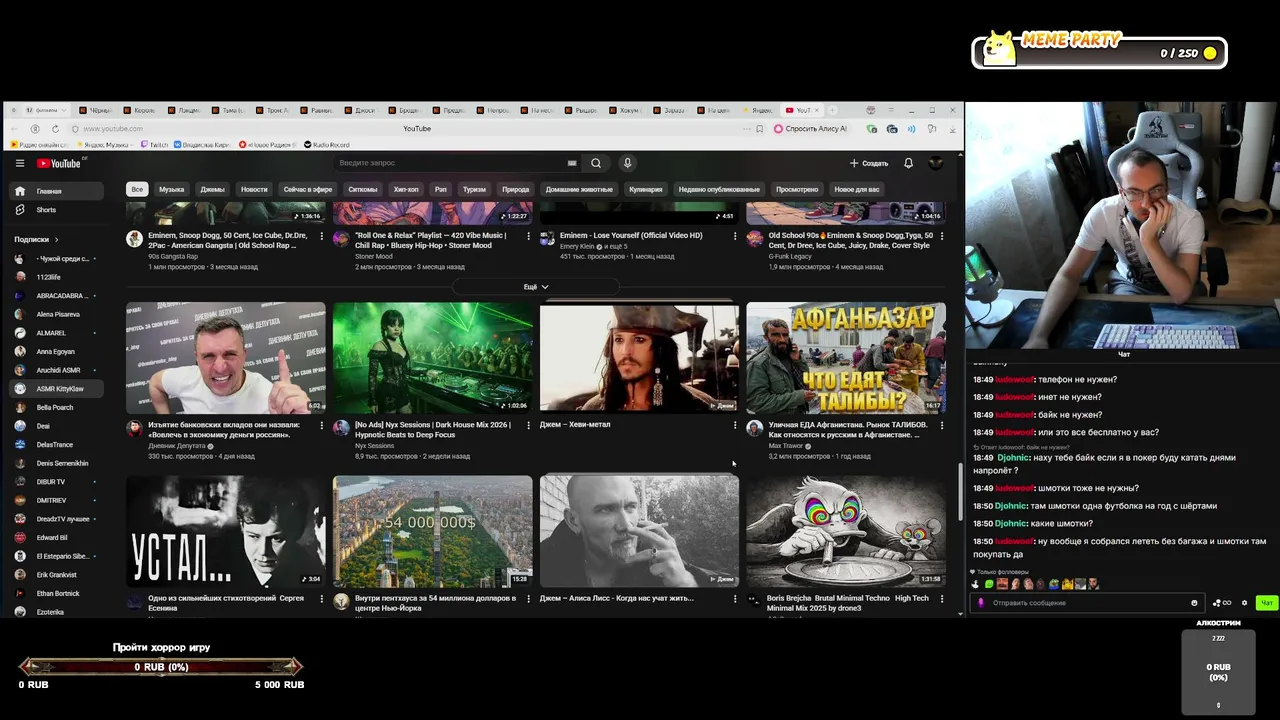Select the Недавно опубликованные chip
This screenshot has height=720, width=1280.
(719, 189)
